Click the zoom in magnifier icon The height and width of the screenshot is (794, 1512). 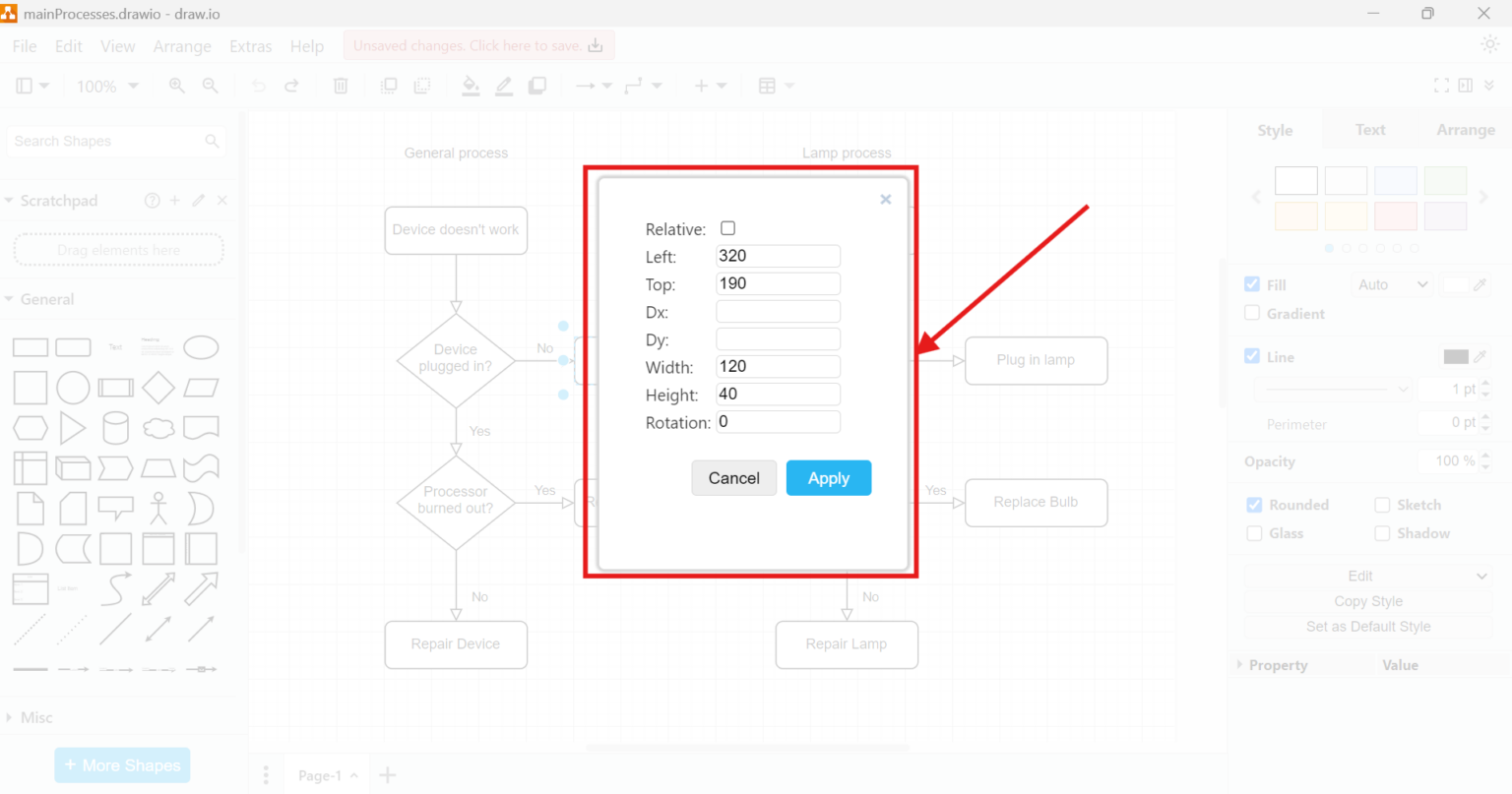(x=177, y=86)
